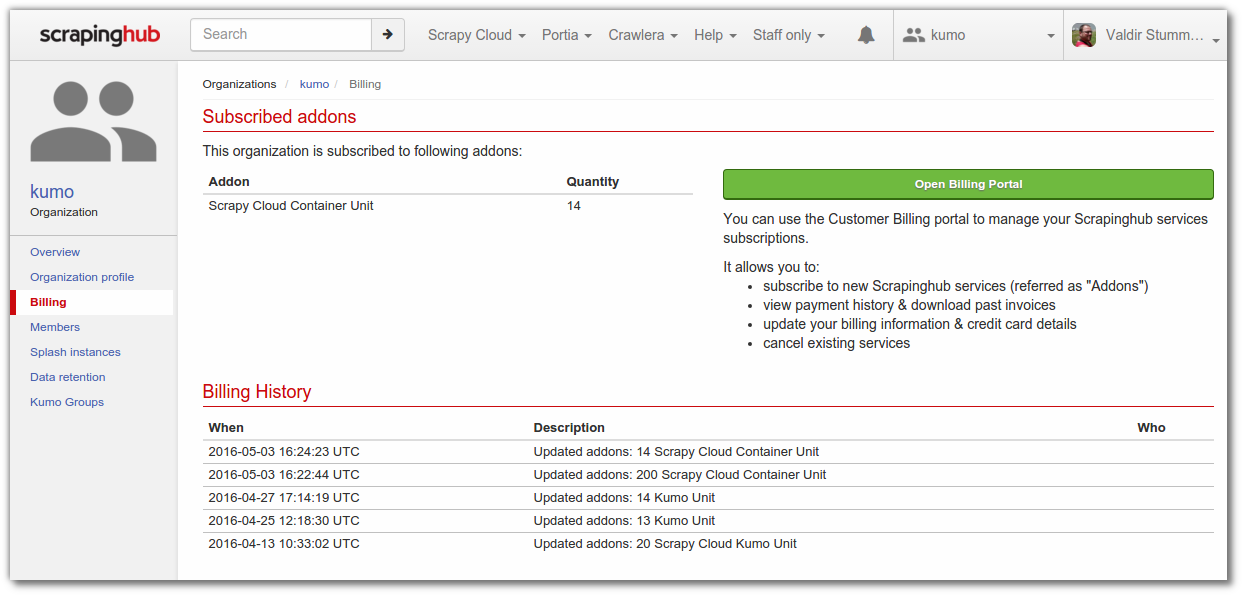
Task: Click the Scrapinghub logo
Action: pyautogui.click(x=100, y=35)
